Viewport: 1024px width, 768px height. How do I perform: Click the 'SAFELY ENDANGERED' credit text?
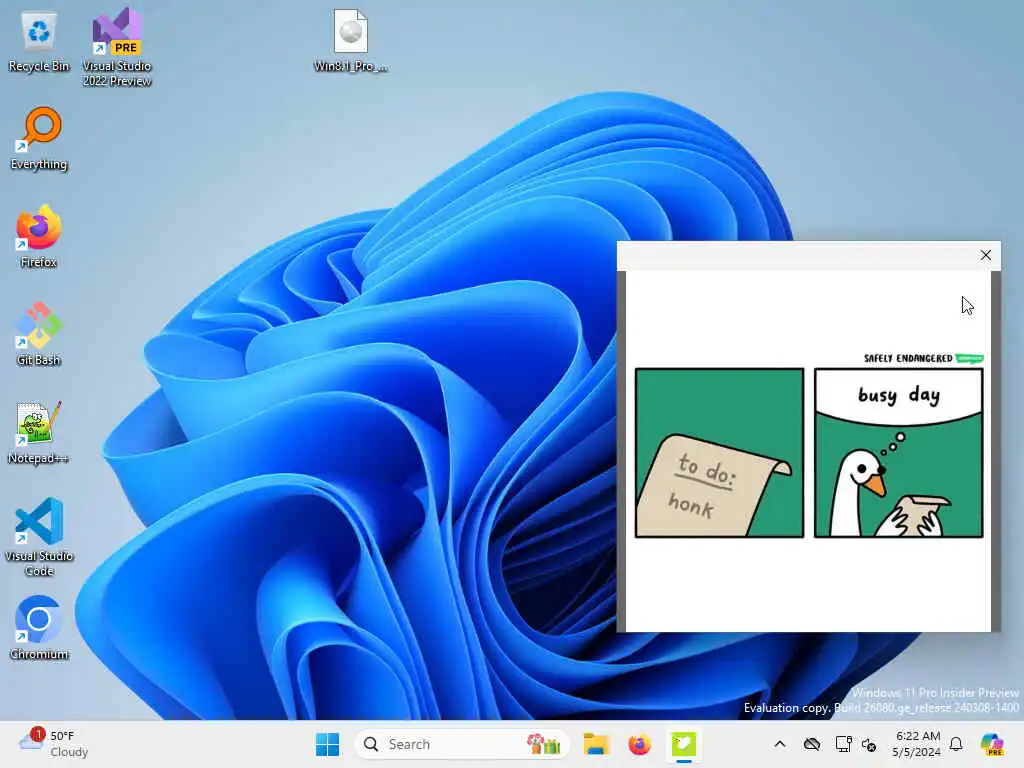[x=908, y=359]
